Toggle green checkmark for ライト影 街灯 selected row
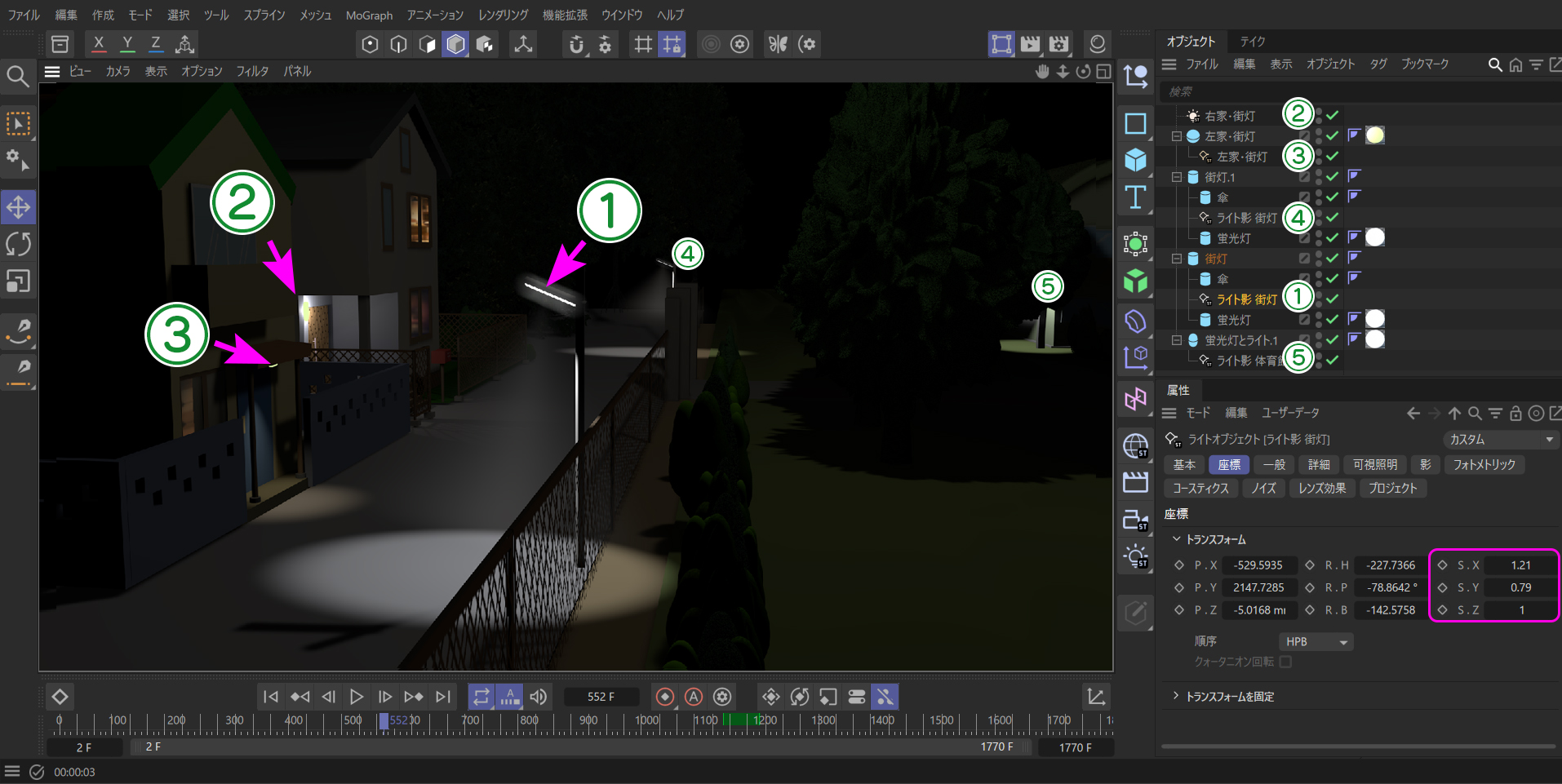This screenshot has width=1562, height=784. (1333, 299)
